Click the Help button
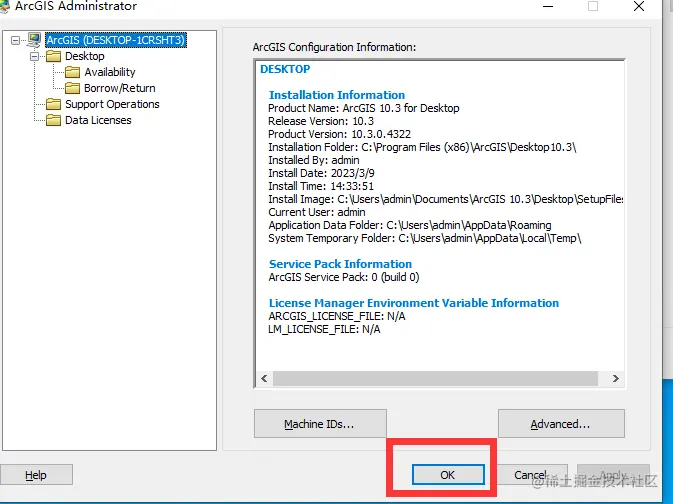Viewport: 673px width, 504px height. [36, 475]
